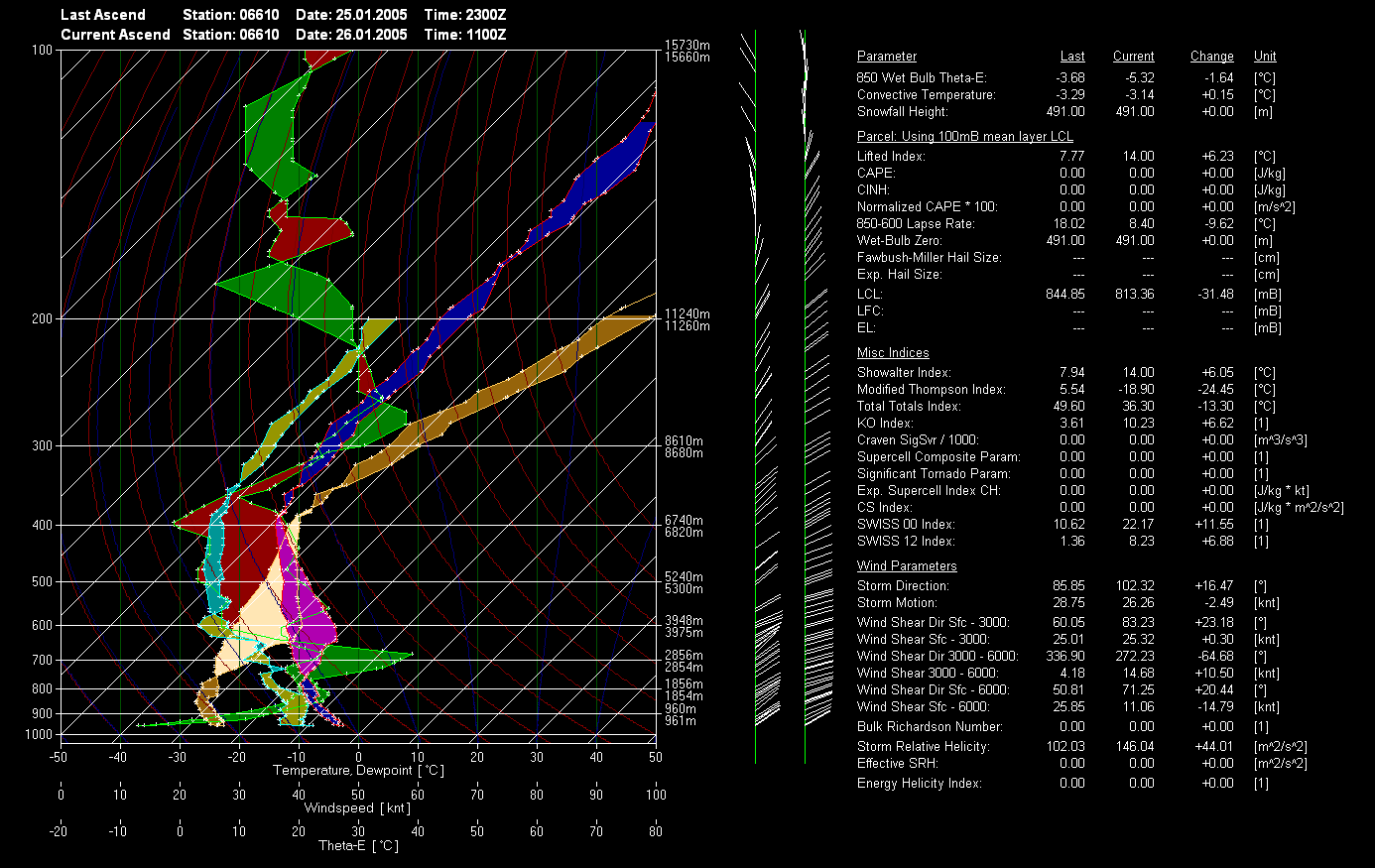Click the 'CS Index:' label
1375x868 pixels.
tap(884, 507)
